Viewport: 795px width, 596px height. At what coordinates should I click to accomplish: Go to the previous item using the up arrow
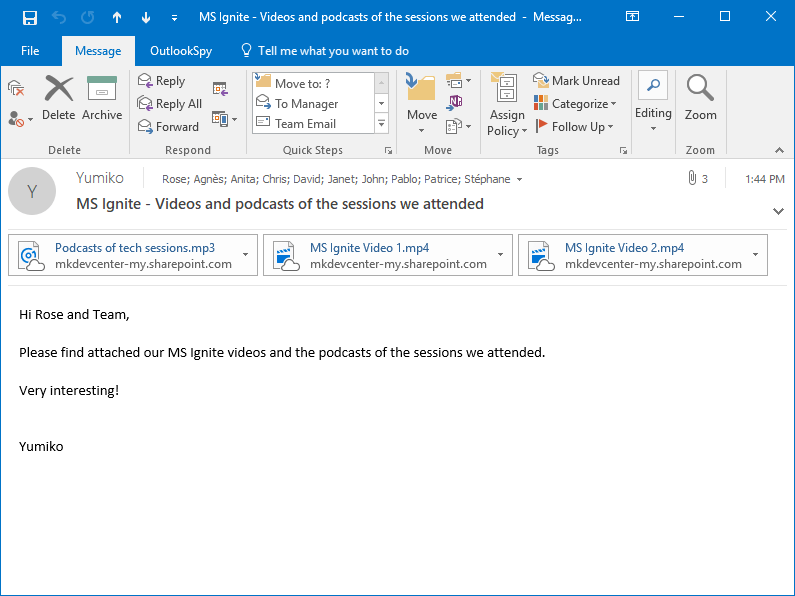point(117,18)
